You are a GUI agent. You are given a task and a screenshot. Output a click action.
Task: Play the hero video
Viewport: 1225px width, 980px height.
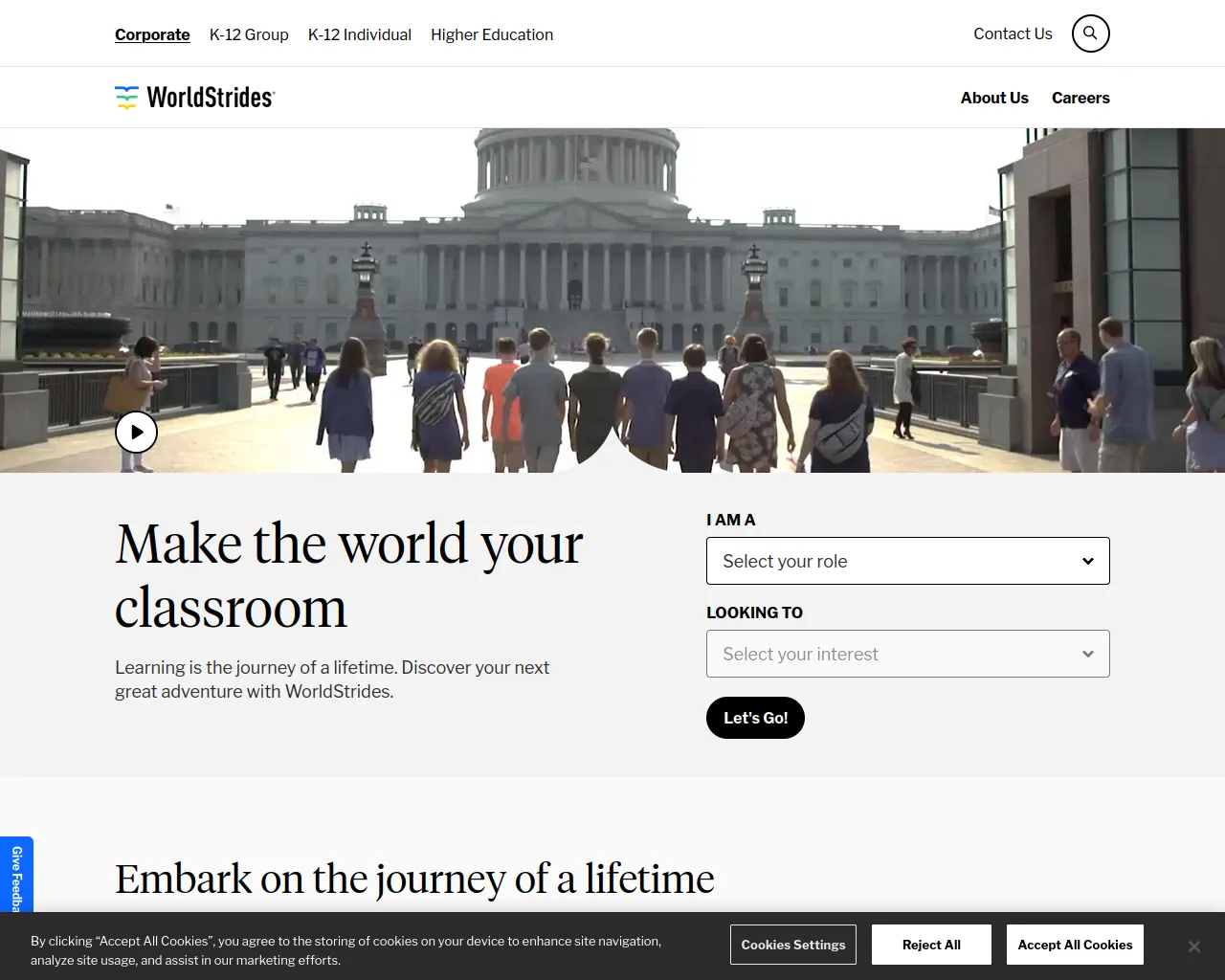tap(137, 432)
